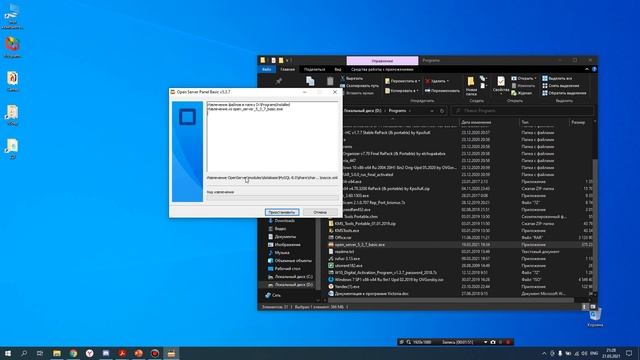Click the Windows Start button
The width and height of the screenshot is (640, 360).
pos(8,353)
